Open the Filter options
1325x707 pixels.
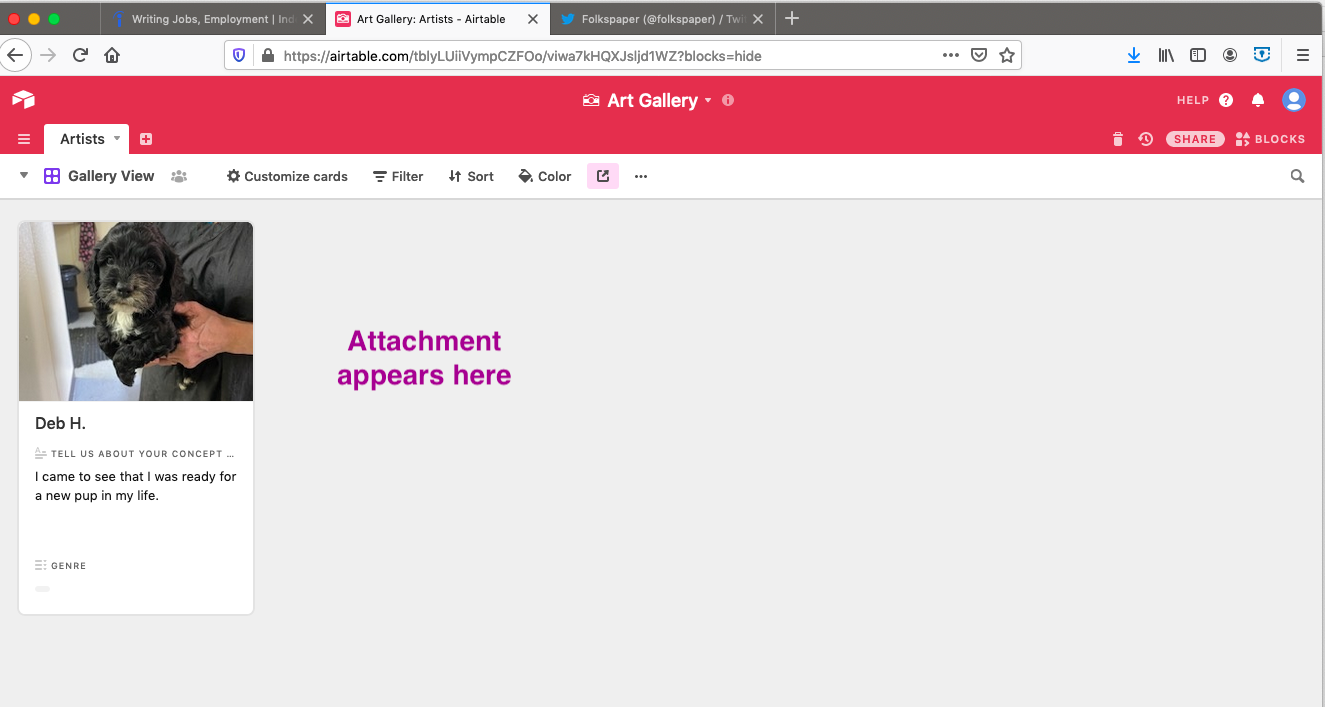coord(398,176)
